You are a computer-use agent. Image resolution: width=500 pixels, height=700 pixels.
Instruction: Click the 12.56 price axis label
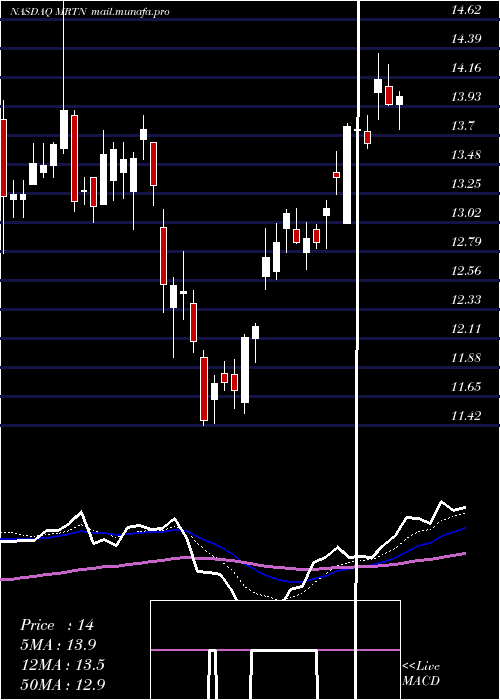[x=466, y=271]
